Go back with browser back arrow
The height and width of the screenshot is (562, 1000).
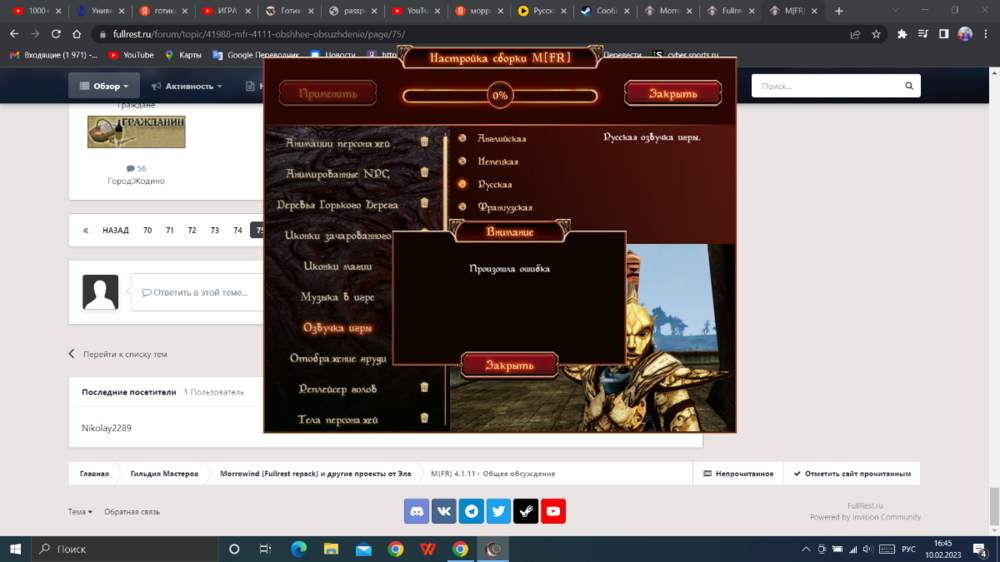click(x=14, y=34)
